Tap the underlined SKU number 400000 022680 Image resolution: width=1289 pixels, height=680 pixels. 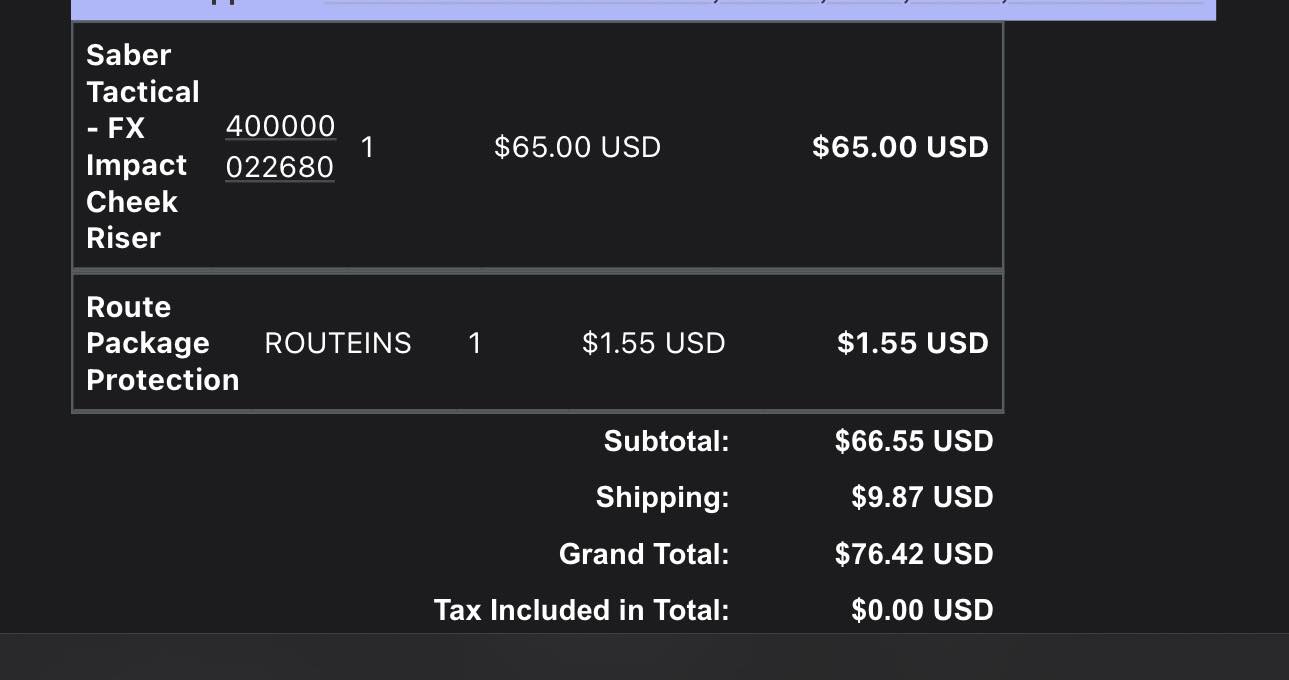pyautogui.click(x=280, y=146)
